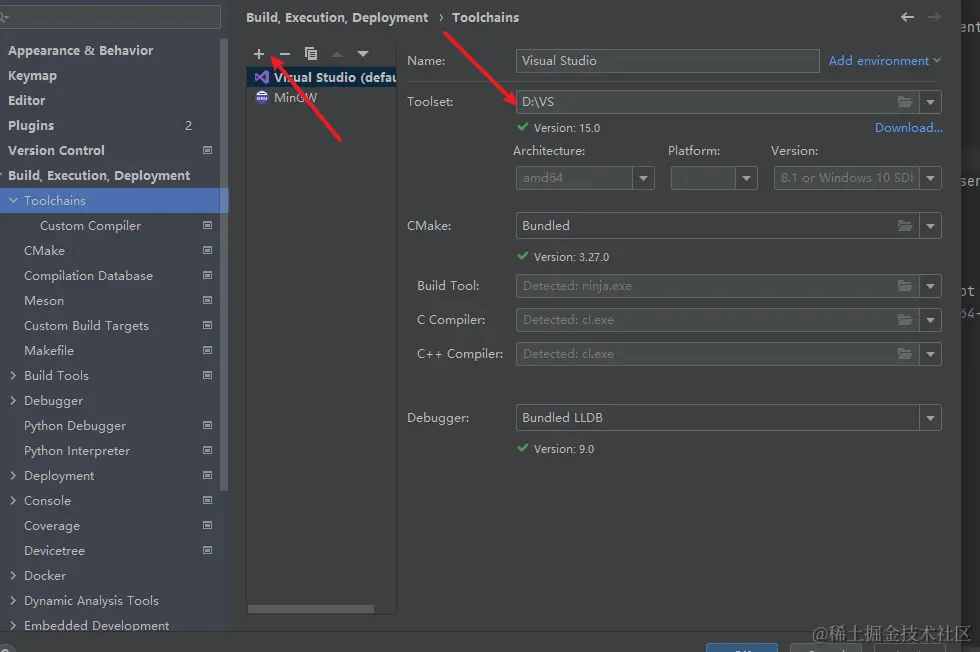
Task: Open Build Tool dropdown arrow
Action: point(930,286)
